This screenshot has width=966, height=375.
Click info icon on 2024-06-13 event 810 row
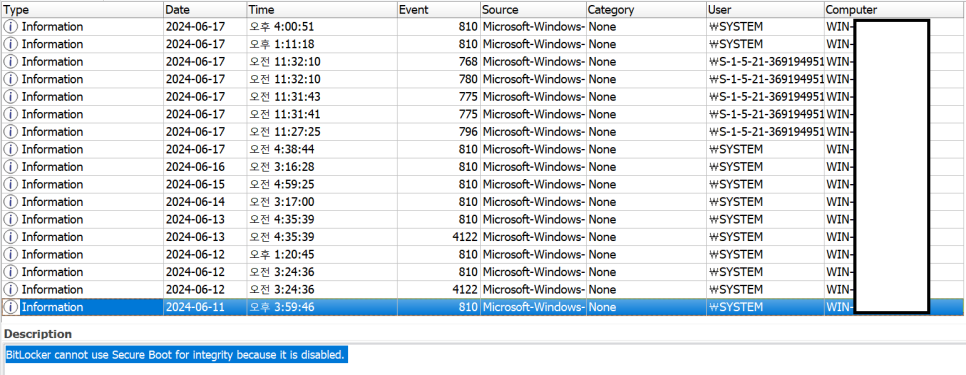(x=11, y=219)
